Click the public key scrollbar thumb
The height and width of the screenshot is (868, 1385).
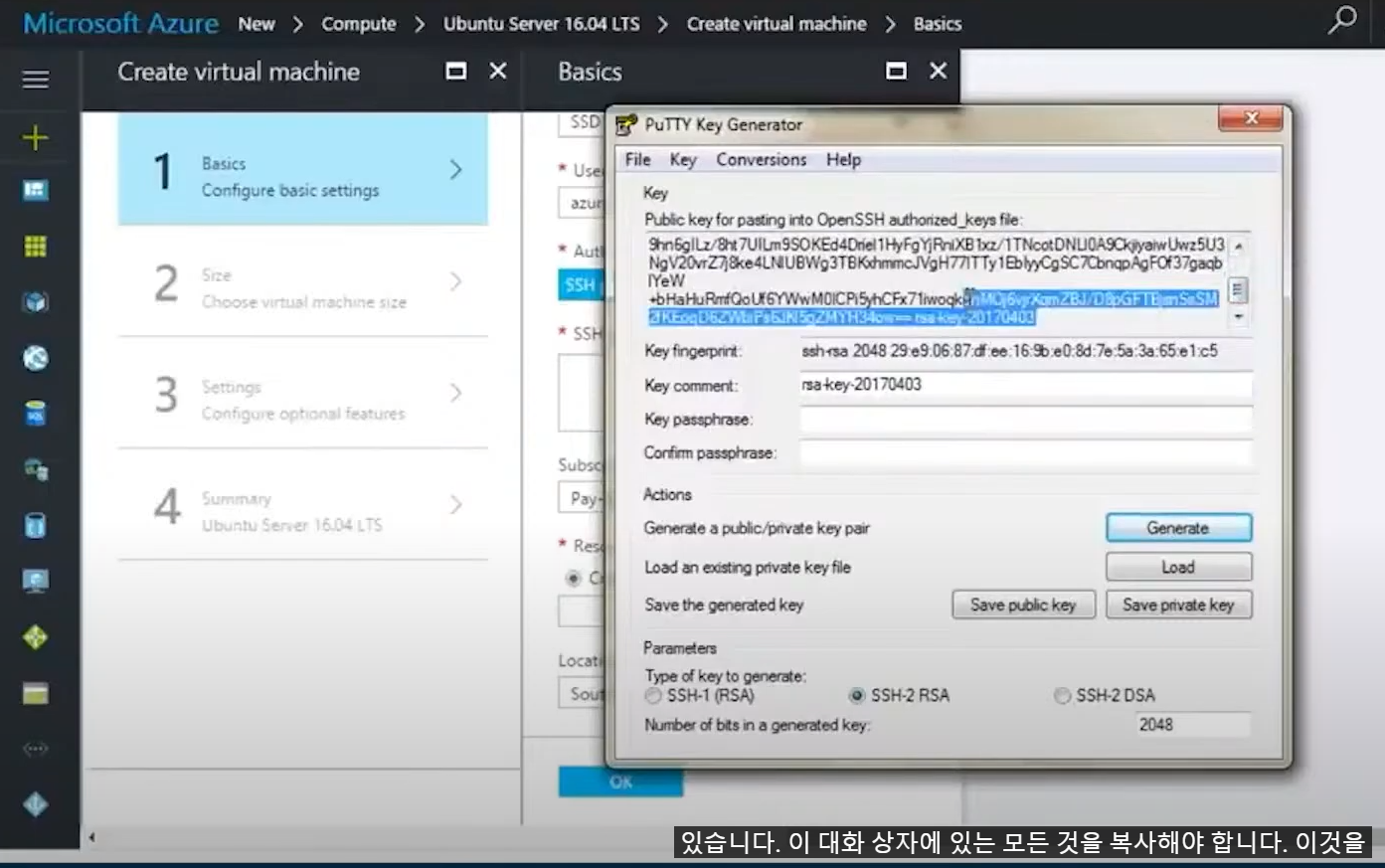(x=1238, y=290)
